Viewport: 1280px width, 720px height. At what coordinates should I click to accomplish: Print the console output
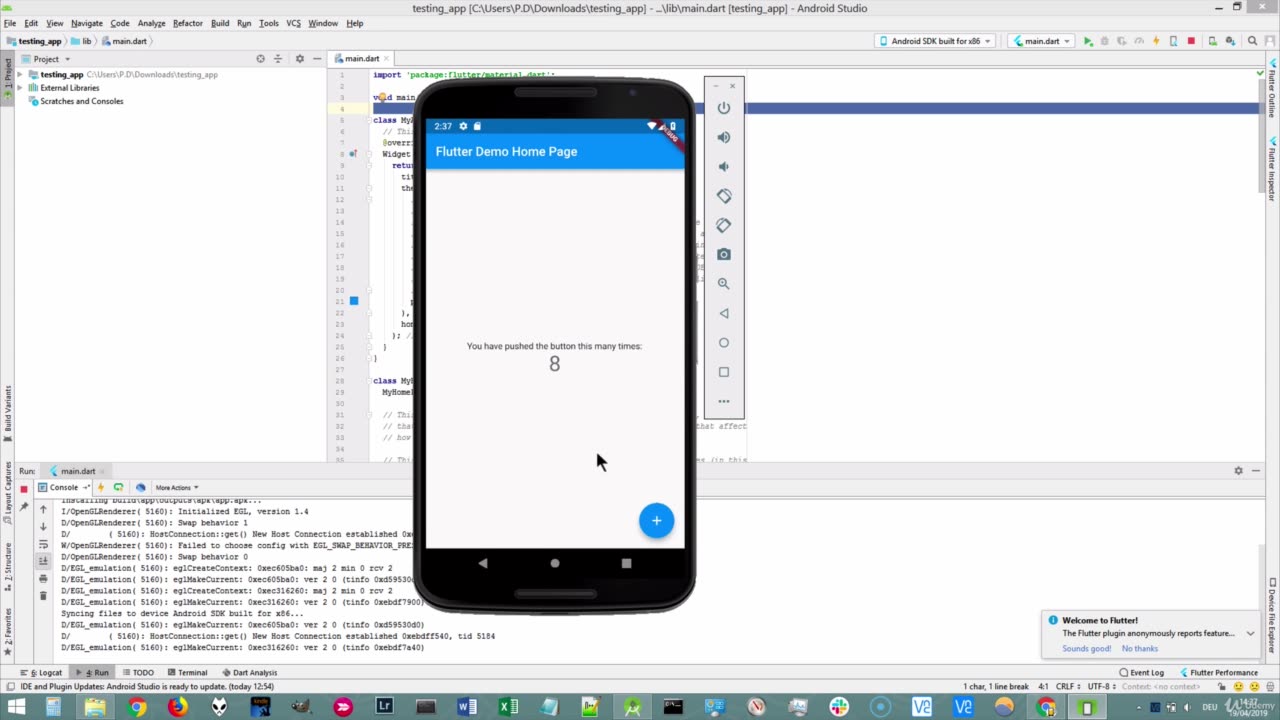(x=43, y=579)
